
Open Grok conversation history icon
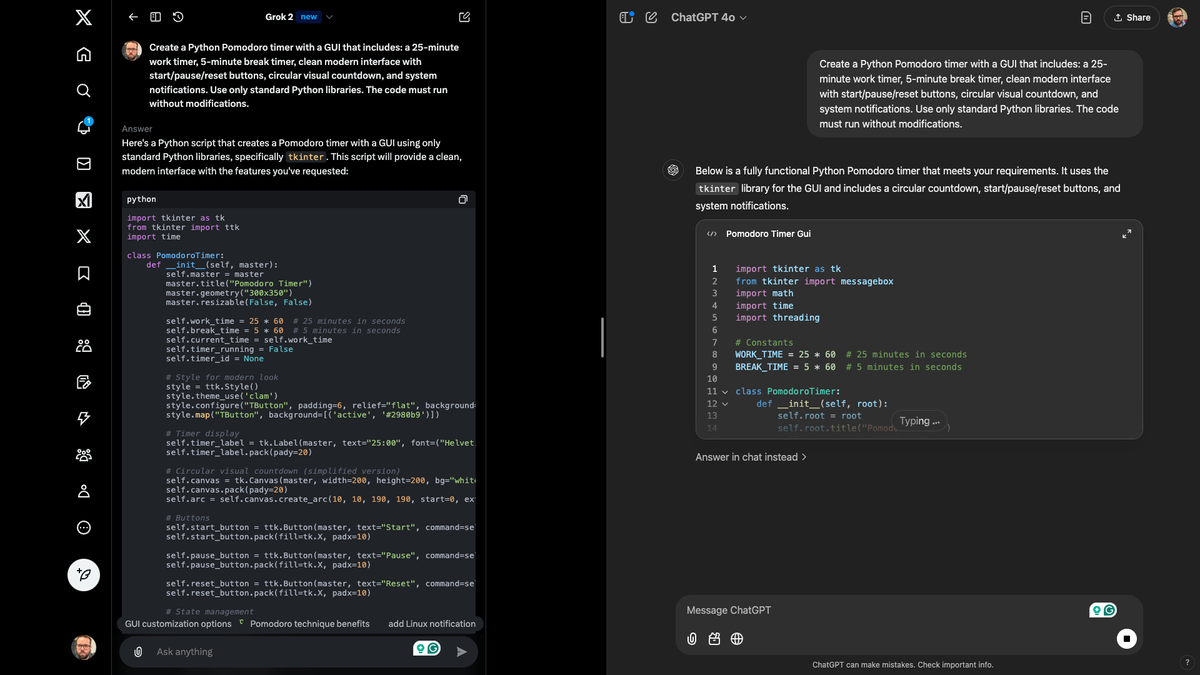tap(178, 17)
